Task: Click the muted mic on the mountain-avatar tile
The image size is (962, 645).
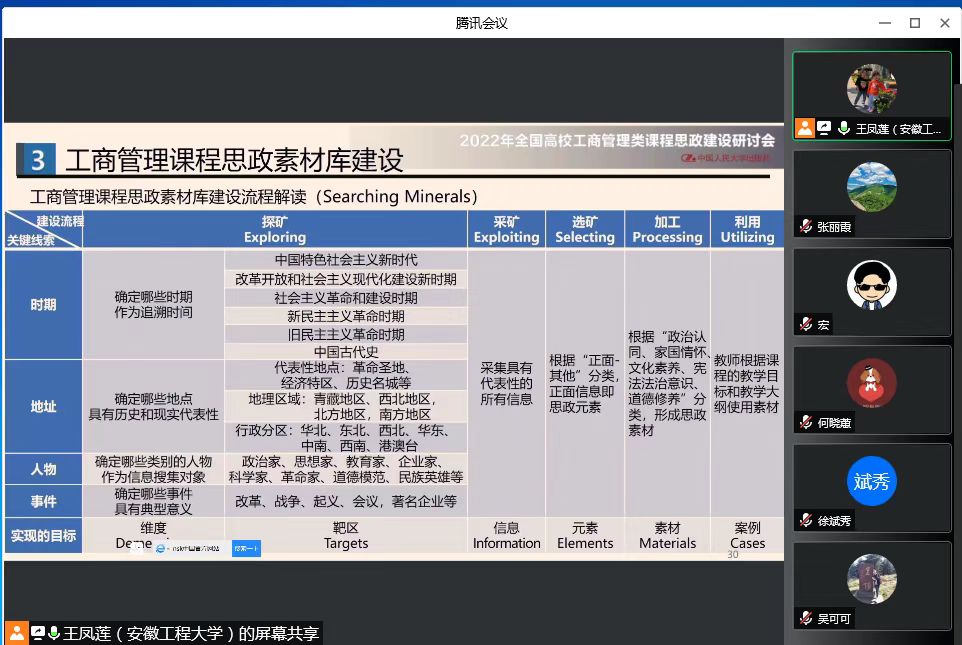Action: click(x=805, y=227)
